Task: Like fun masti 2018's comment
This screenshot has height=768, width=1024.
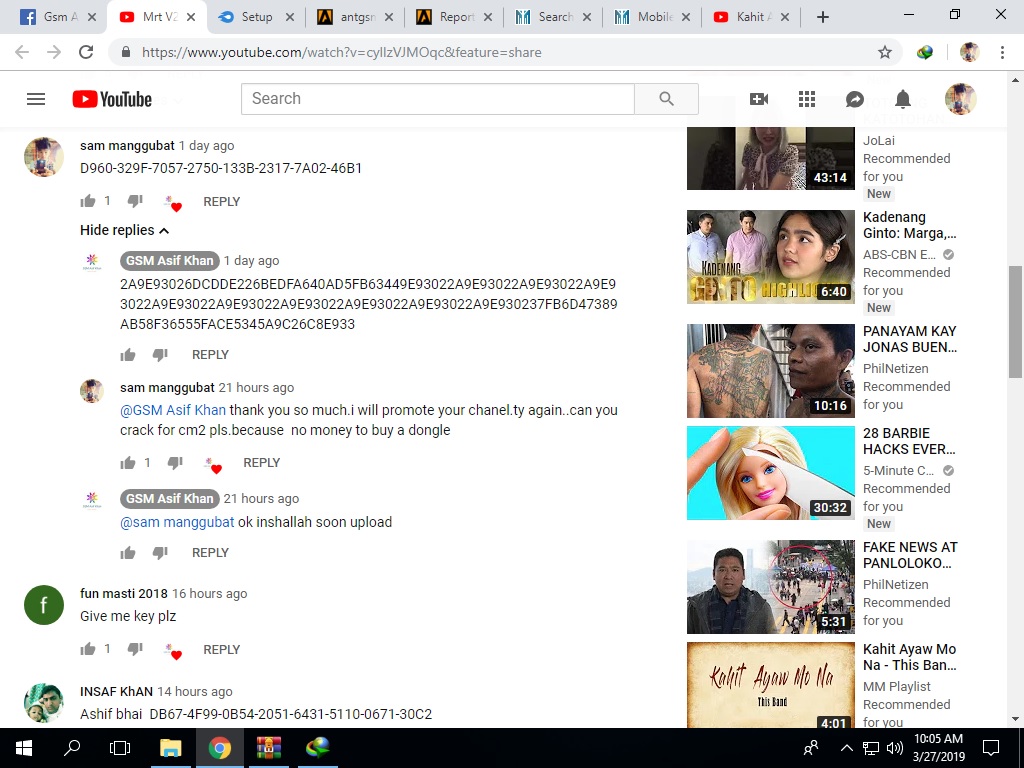Action: coord(88,649)
